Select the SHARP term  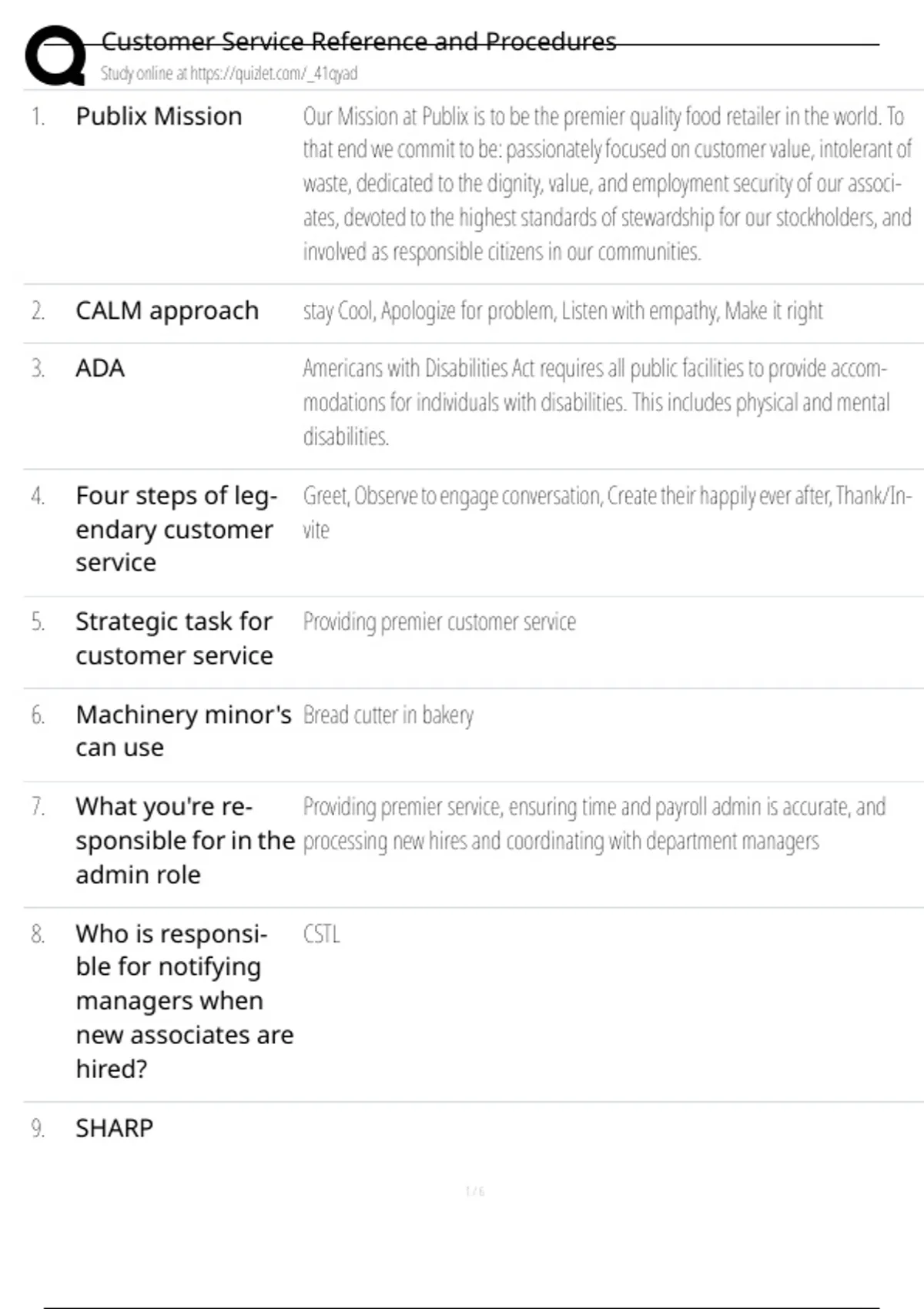(x=115, y=1128)
